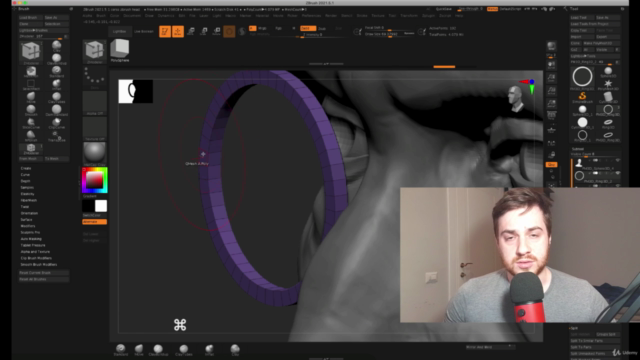Expand the Curve brush section
Viewport: 640px width, 360px height.
(x=25, y=175)
